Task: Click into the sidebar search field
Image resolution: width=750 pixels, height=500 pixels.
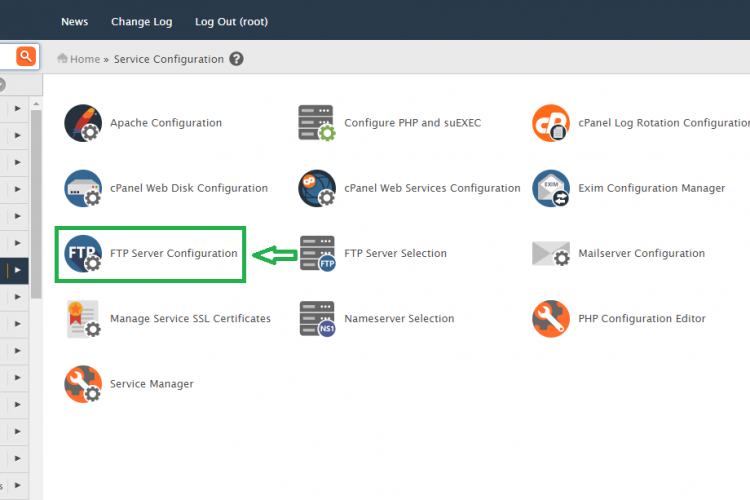Action: (7, 56)
